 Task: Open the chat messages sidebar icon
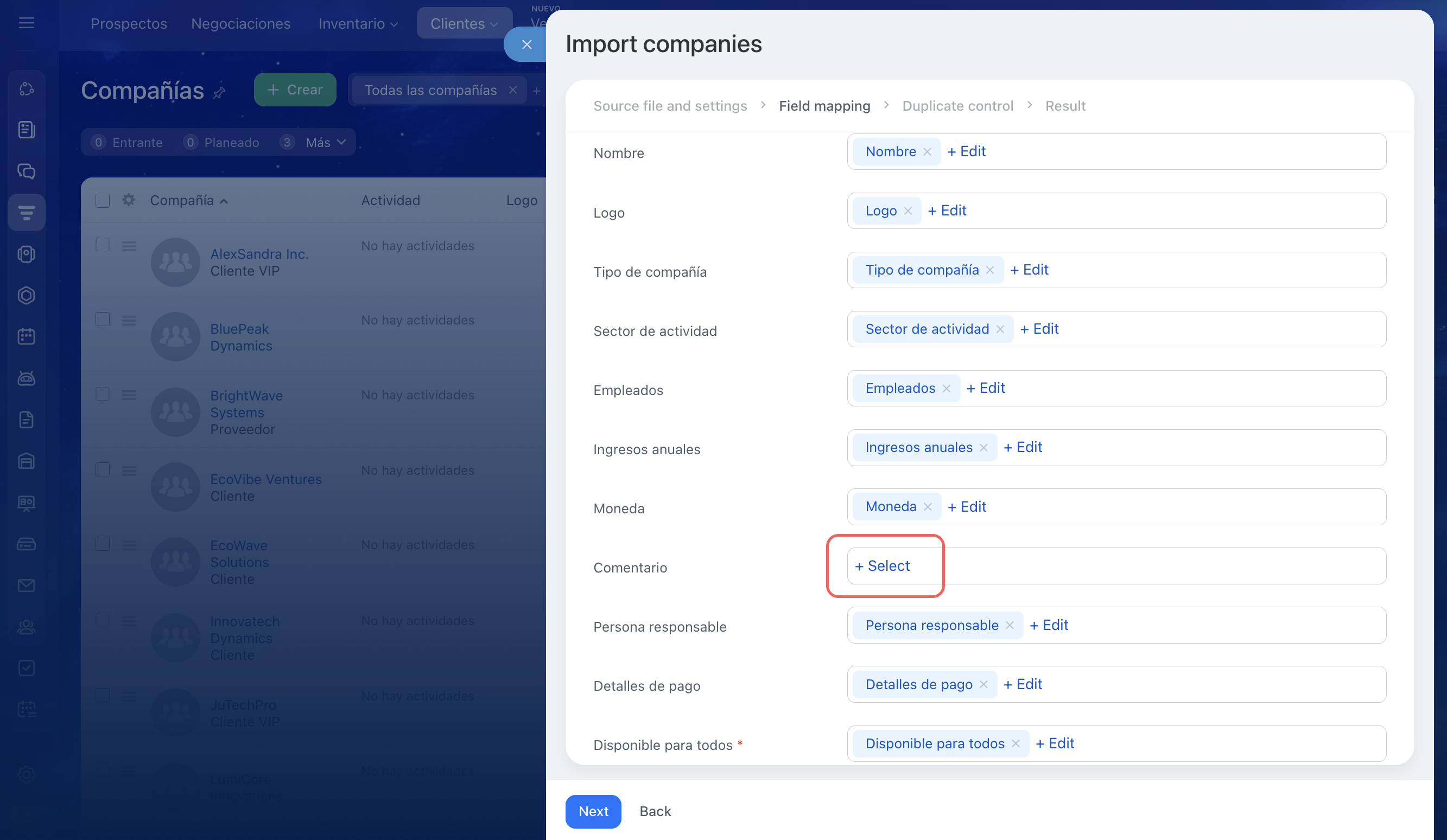[27, 171]
